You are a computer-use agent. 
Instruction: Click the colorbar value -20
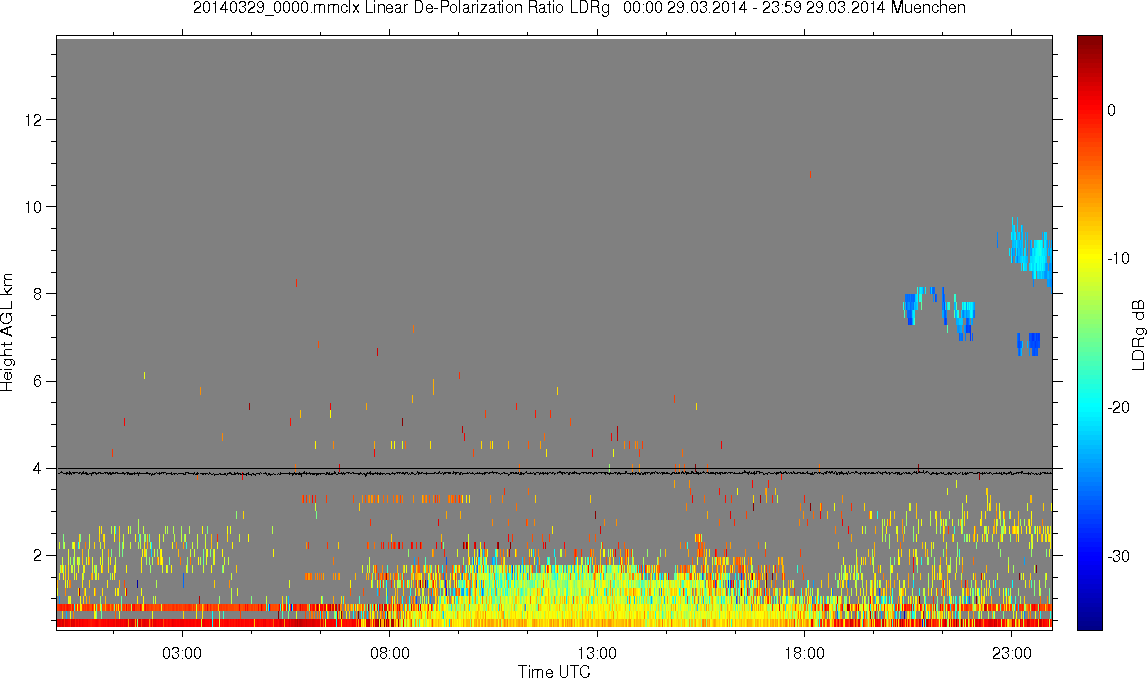pos(1118,407)
